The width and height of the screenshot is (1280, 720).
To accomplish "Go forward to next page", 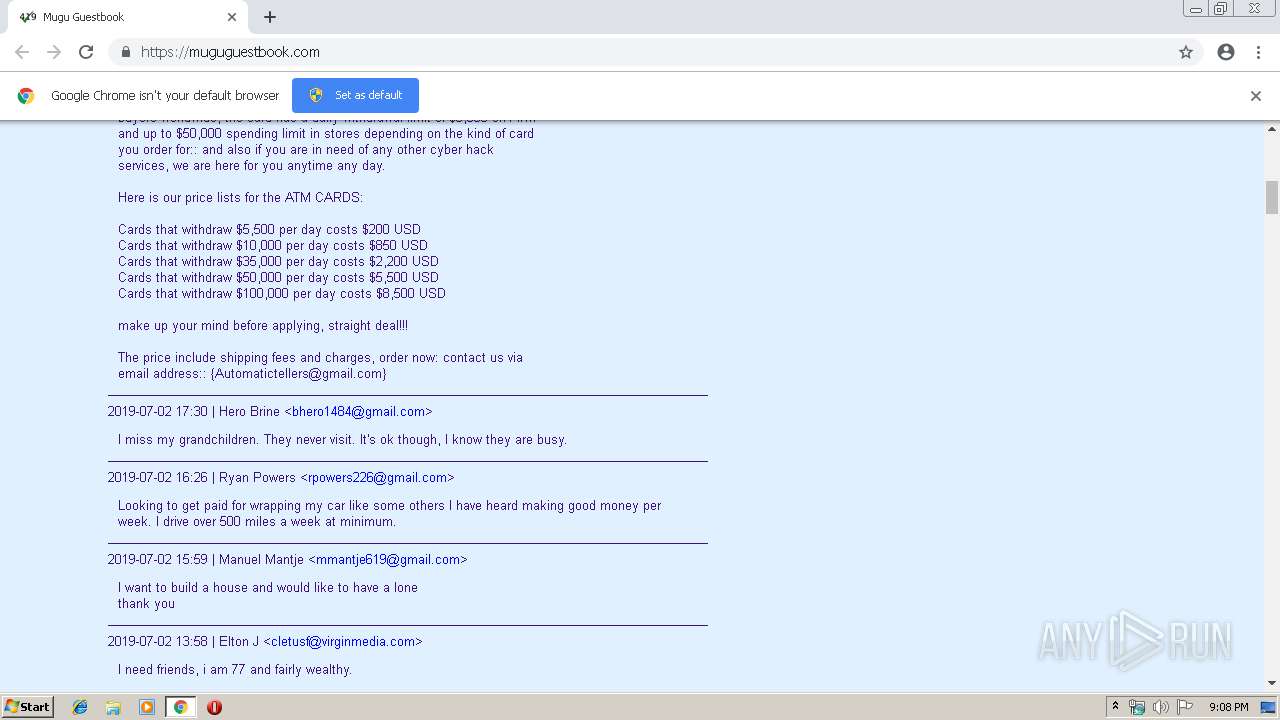I will 54,52.
